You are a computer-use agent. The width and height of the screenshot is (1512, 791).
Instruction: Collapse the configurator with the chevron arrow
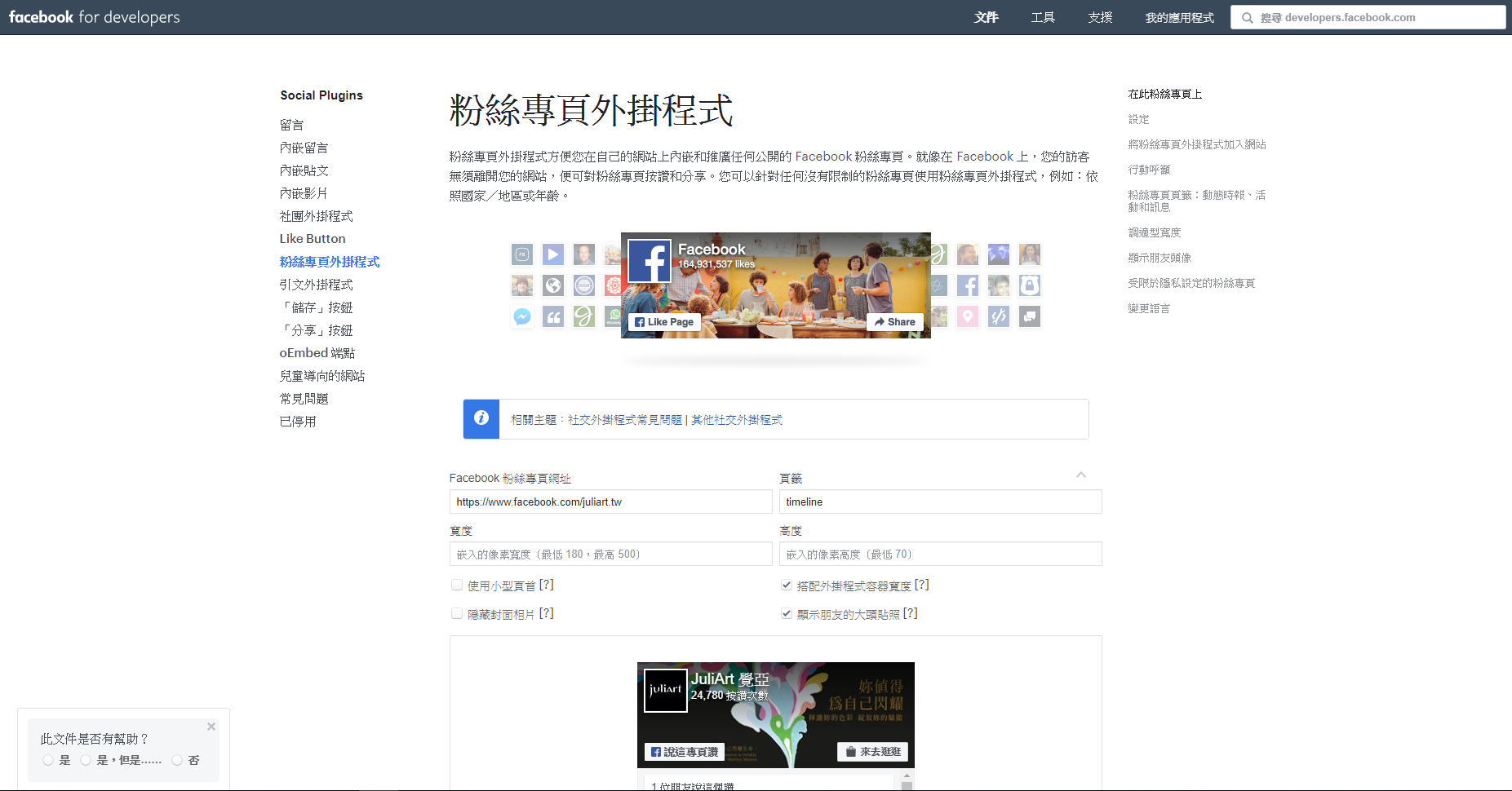1081,475
